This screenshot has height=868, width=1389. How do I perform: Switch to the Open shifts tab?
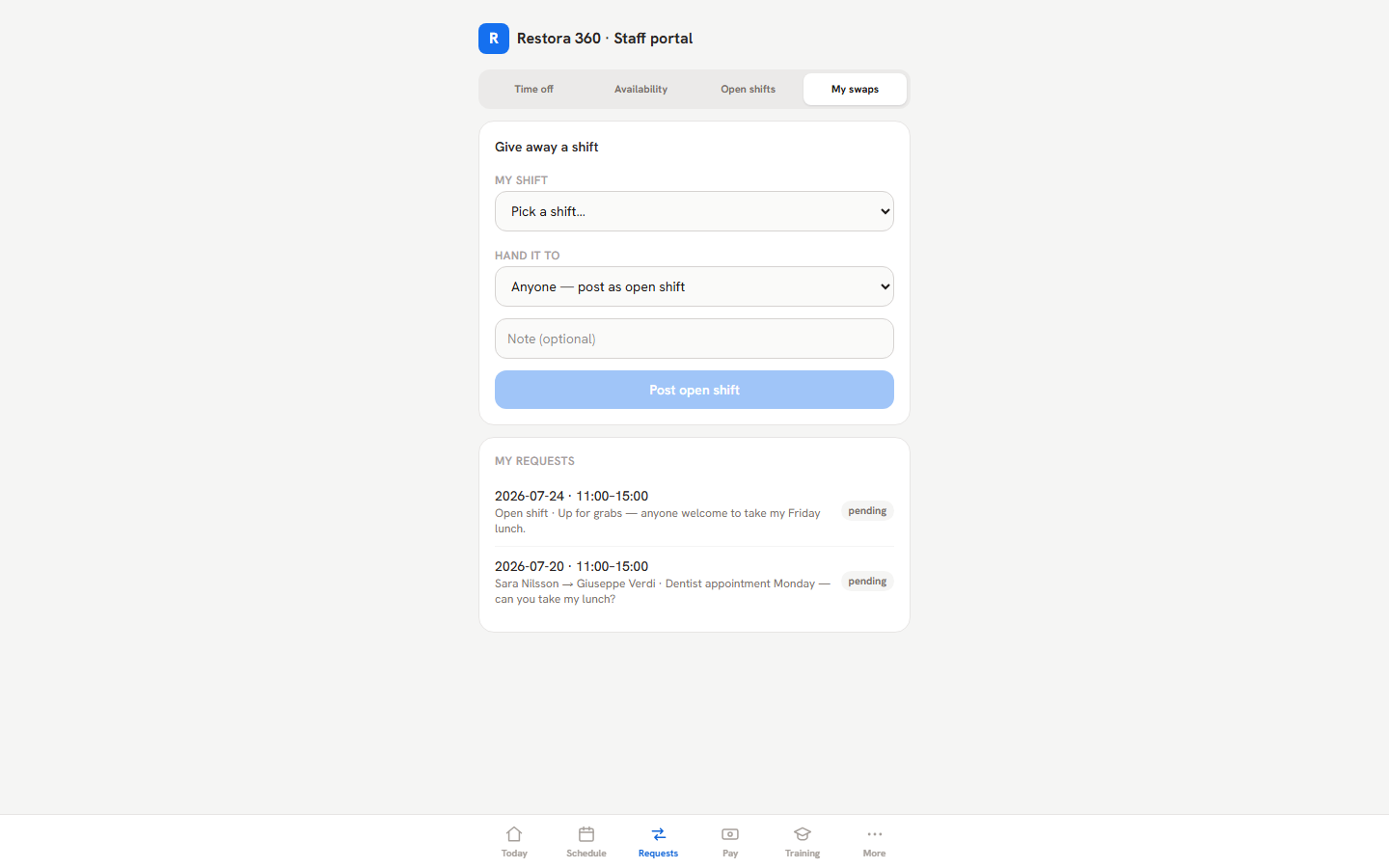click(748, 89)
